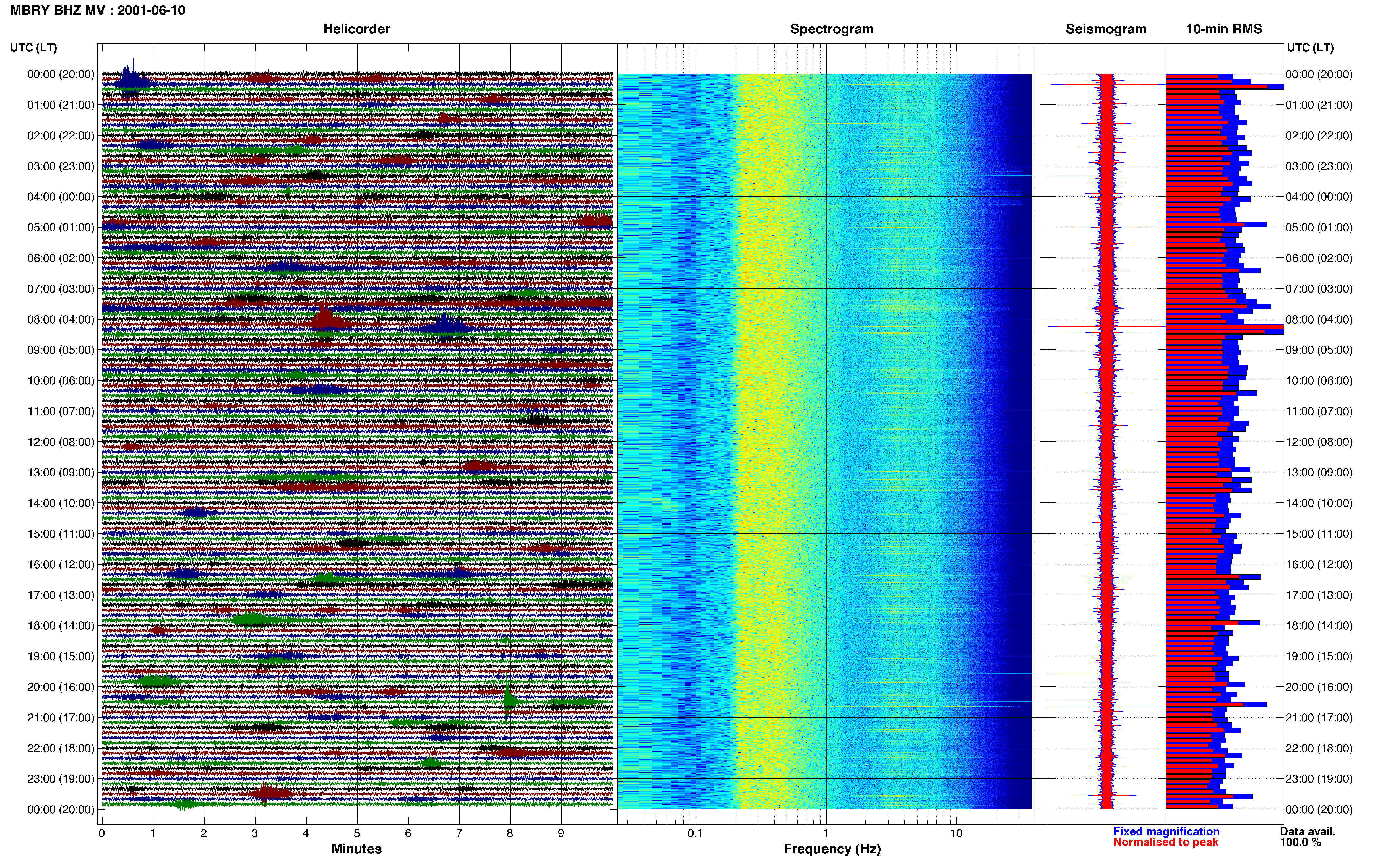
Task: Click the '0' tick on Minutes axis
Action: [101, 833]
